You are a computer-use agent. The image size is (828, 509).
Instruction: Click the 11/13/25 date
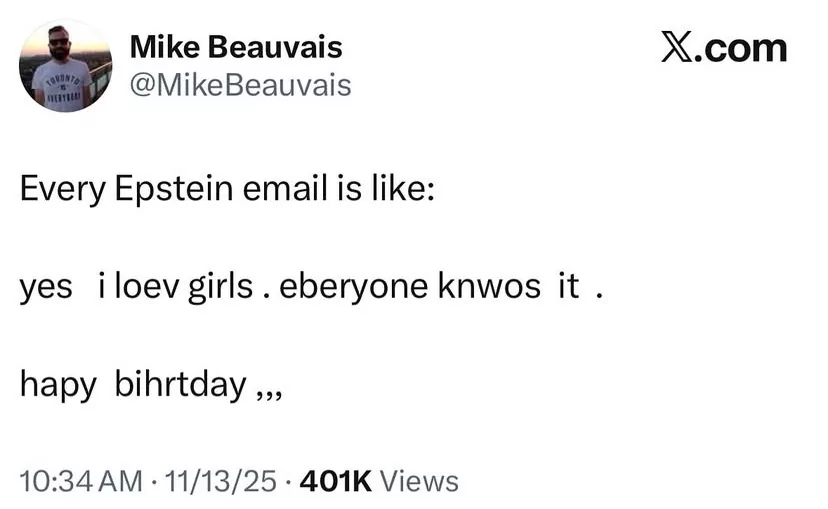coord(218,481)
